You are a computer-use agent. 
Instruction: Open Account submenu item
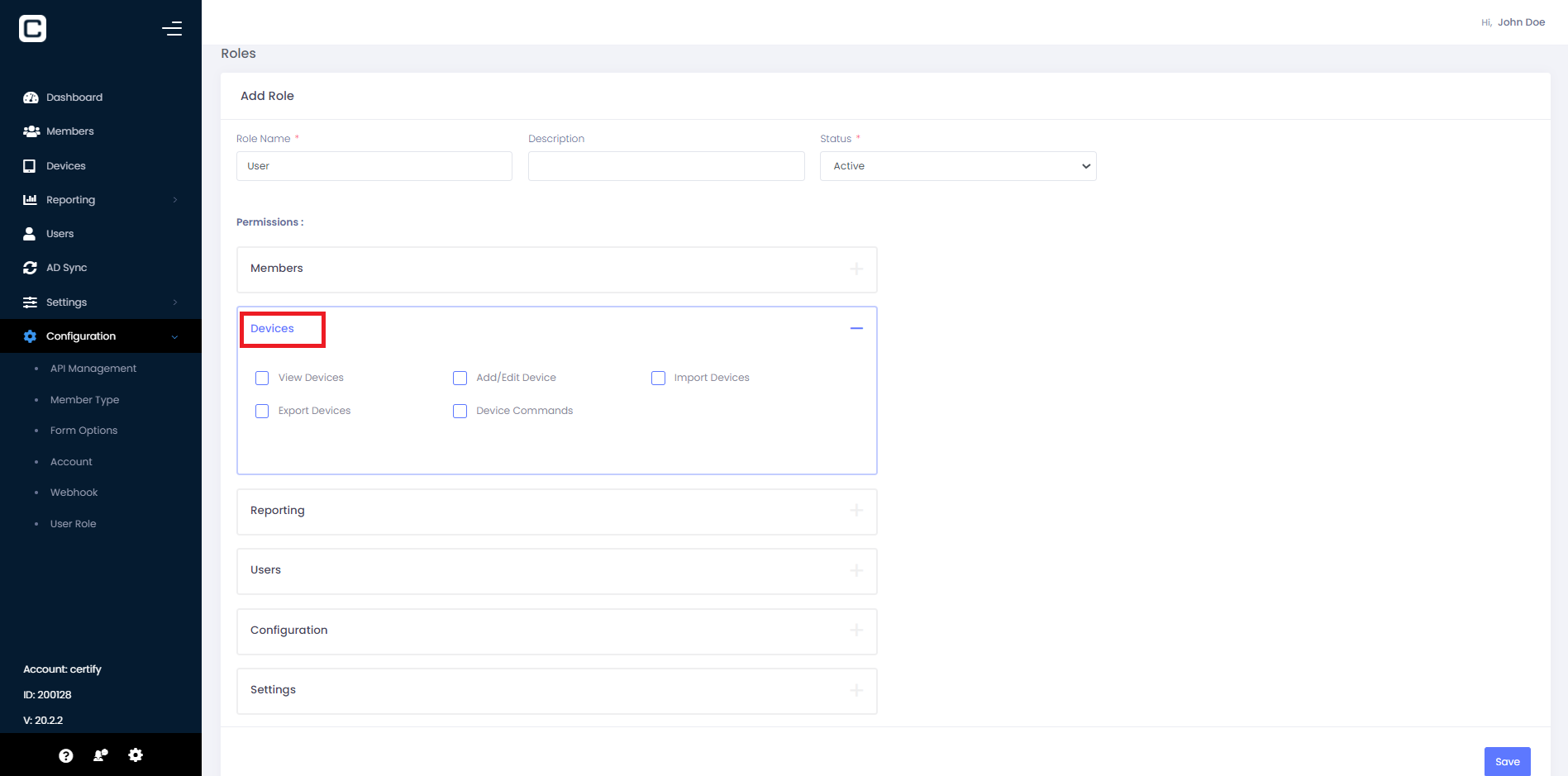click(71, 462)
